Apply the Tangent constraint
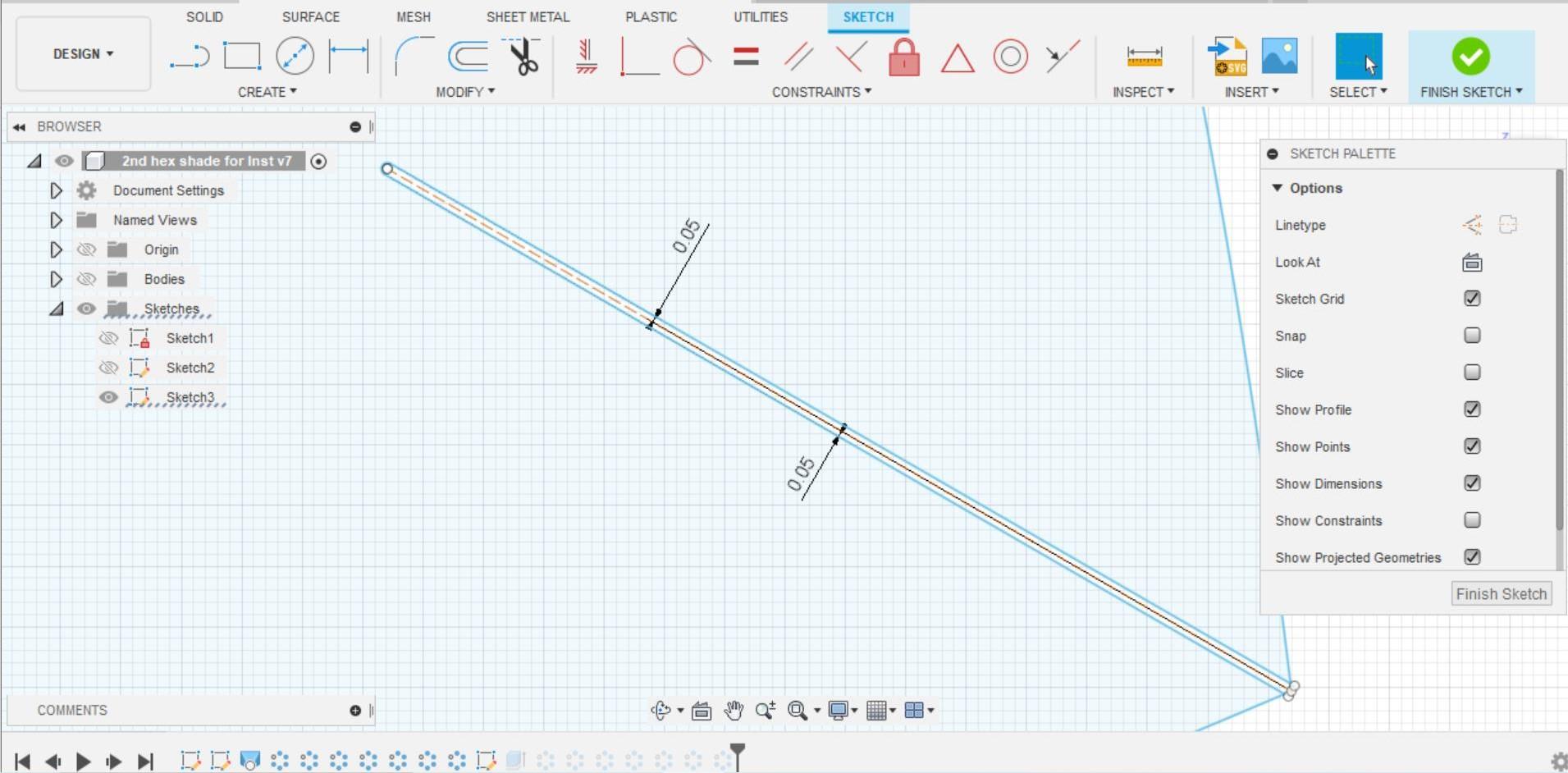Viewport: 1568px width, 773px height. [691, 57]
